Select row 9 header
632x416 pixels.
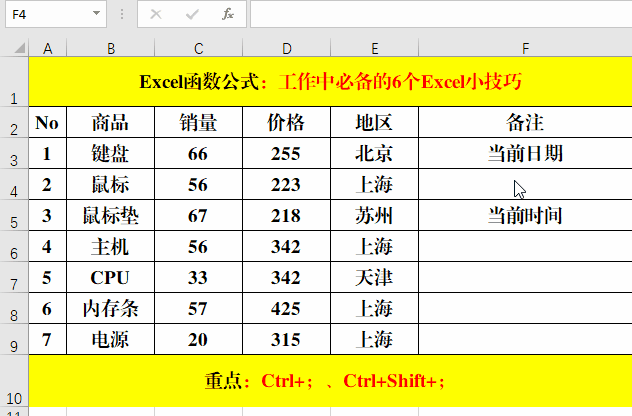14,339
